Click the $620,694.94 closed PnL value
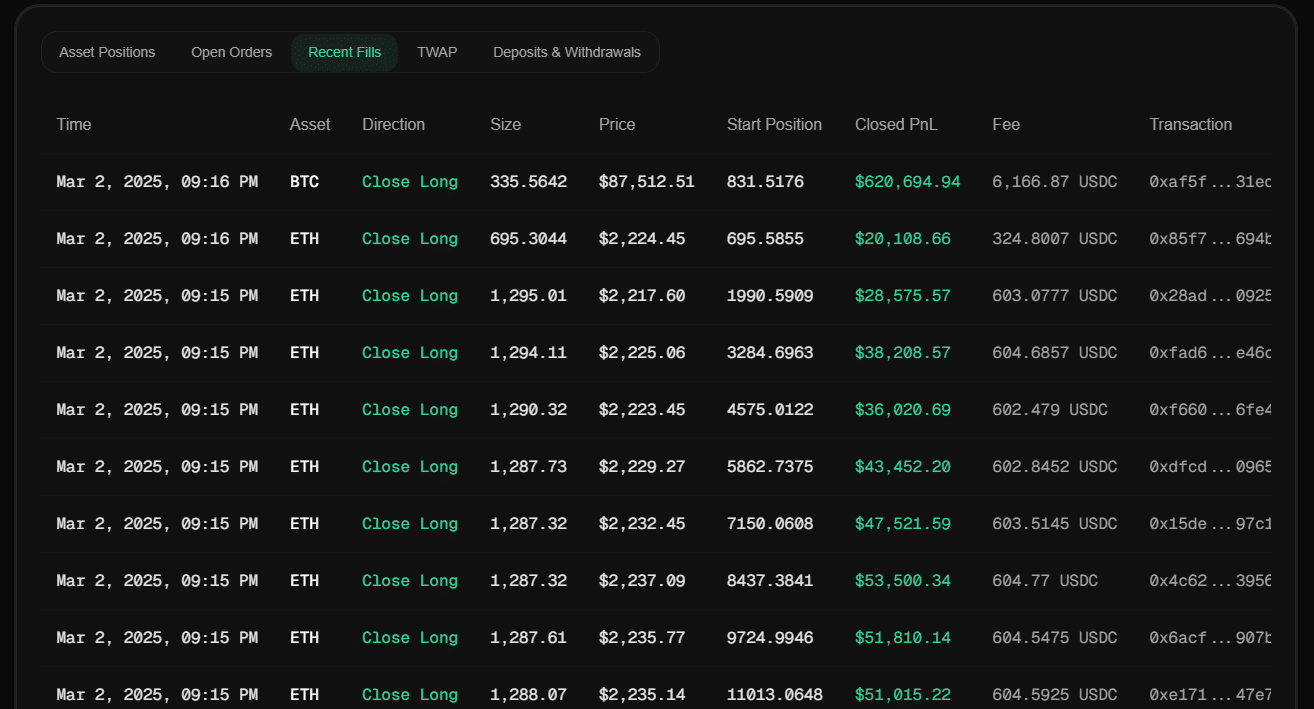The width and height of the screenshot is (1314, 709). click(x=907, y=182)
